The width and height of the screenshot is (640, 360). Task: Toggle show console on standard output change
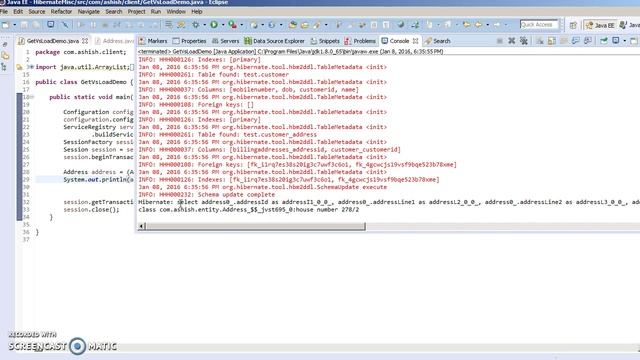pos(576,41)
